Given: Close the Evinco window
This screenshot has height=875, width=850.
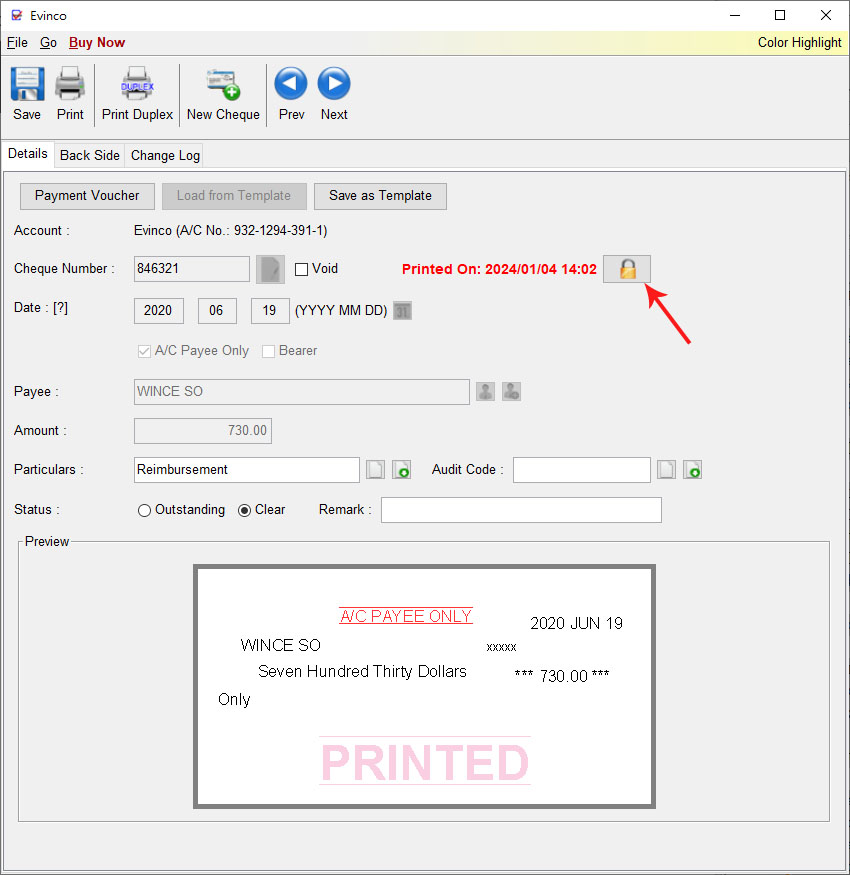Looking at the screenshot, I should pyautogui.click(x=826, y=16).
